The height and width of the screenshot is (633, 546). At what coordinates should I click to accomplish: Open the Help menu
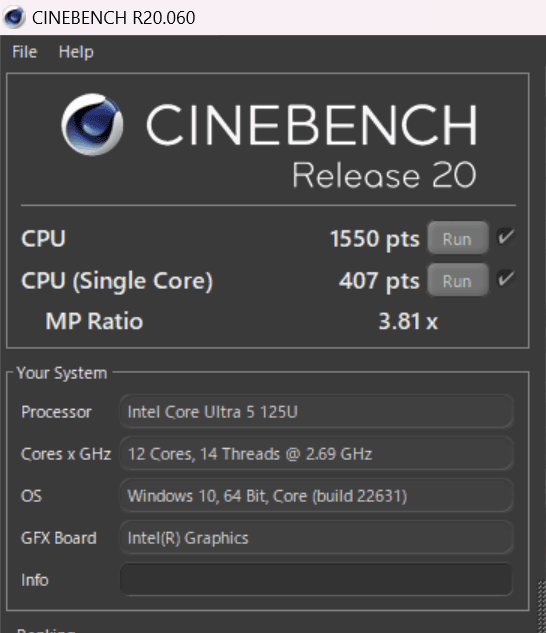point(76,52)
